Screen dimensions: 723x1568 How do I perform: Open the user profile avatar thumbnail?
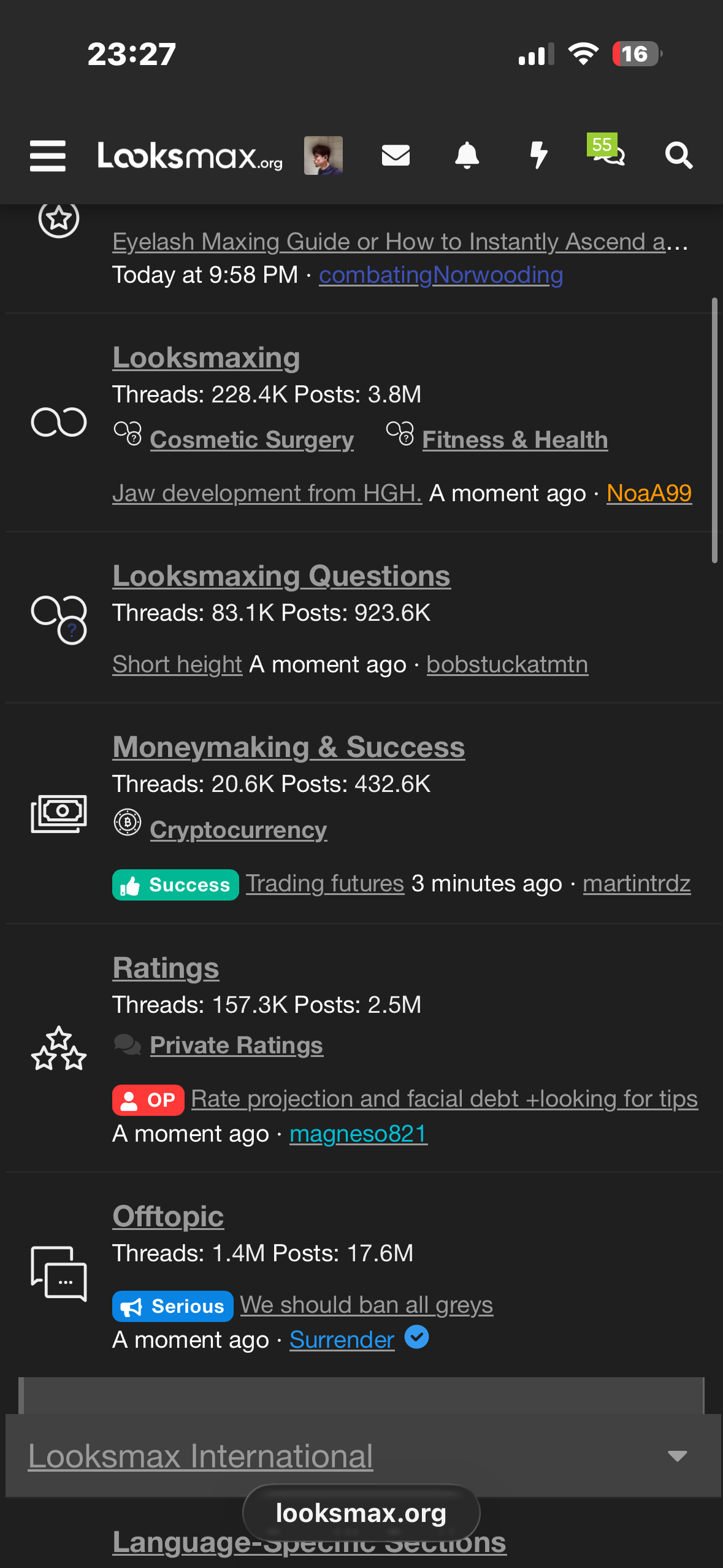[x=323, y=156]
